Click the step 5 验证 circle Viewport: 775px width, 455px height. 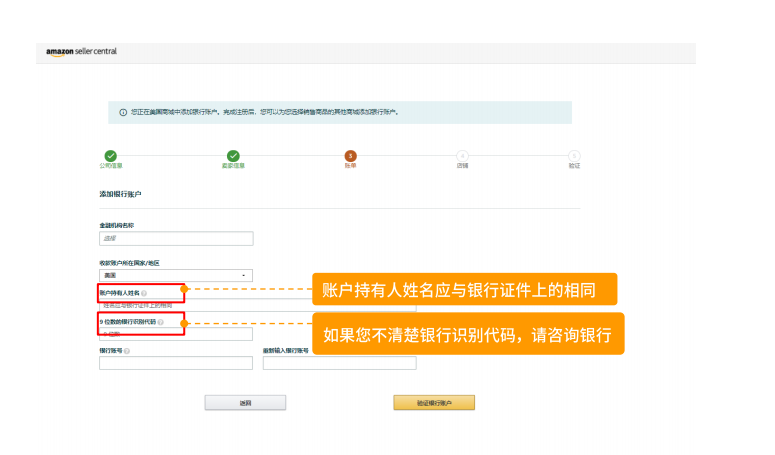[574, 156]
